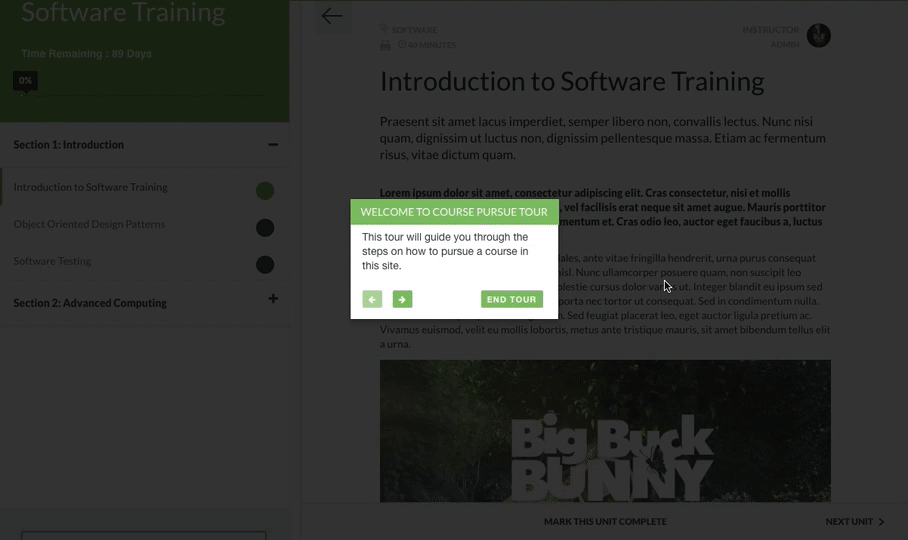908x540 pixels.
Task: Click the Software tag icon
Action: pos(385,29)
